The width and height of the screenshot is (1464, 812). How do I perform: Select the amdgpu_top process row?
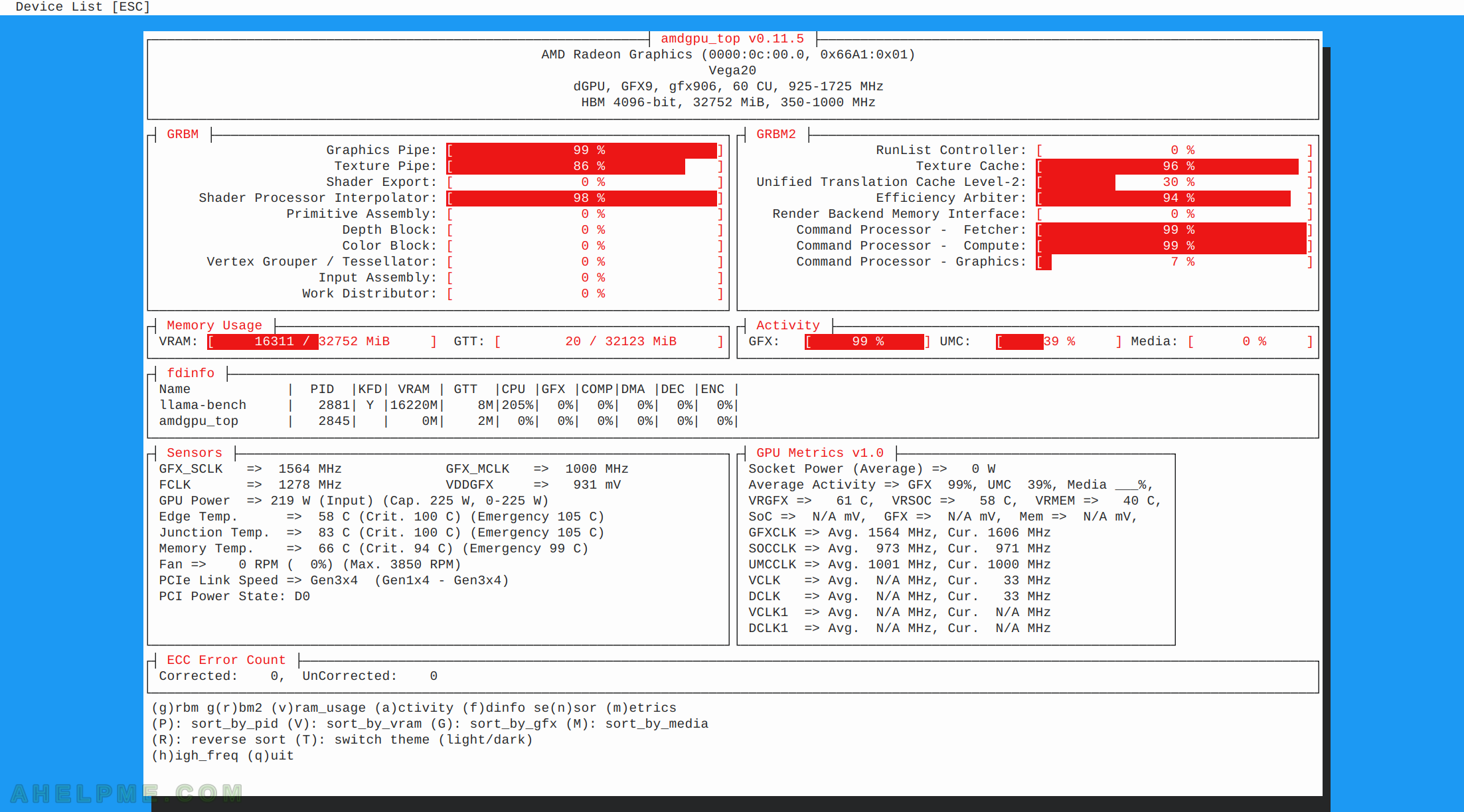(x=449, y=421)
